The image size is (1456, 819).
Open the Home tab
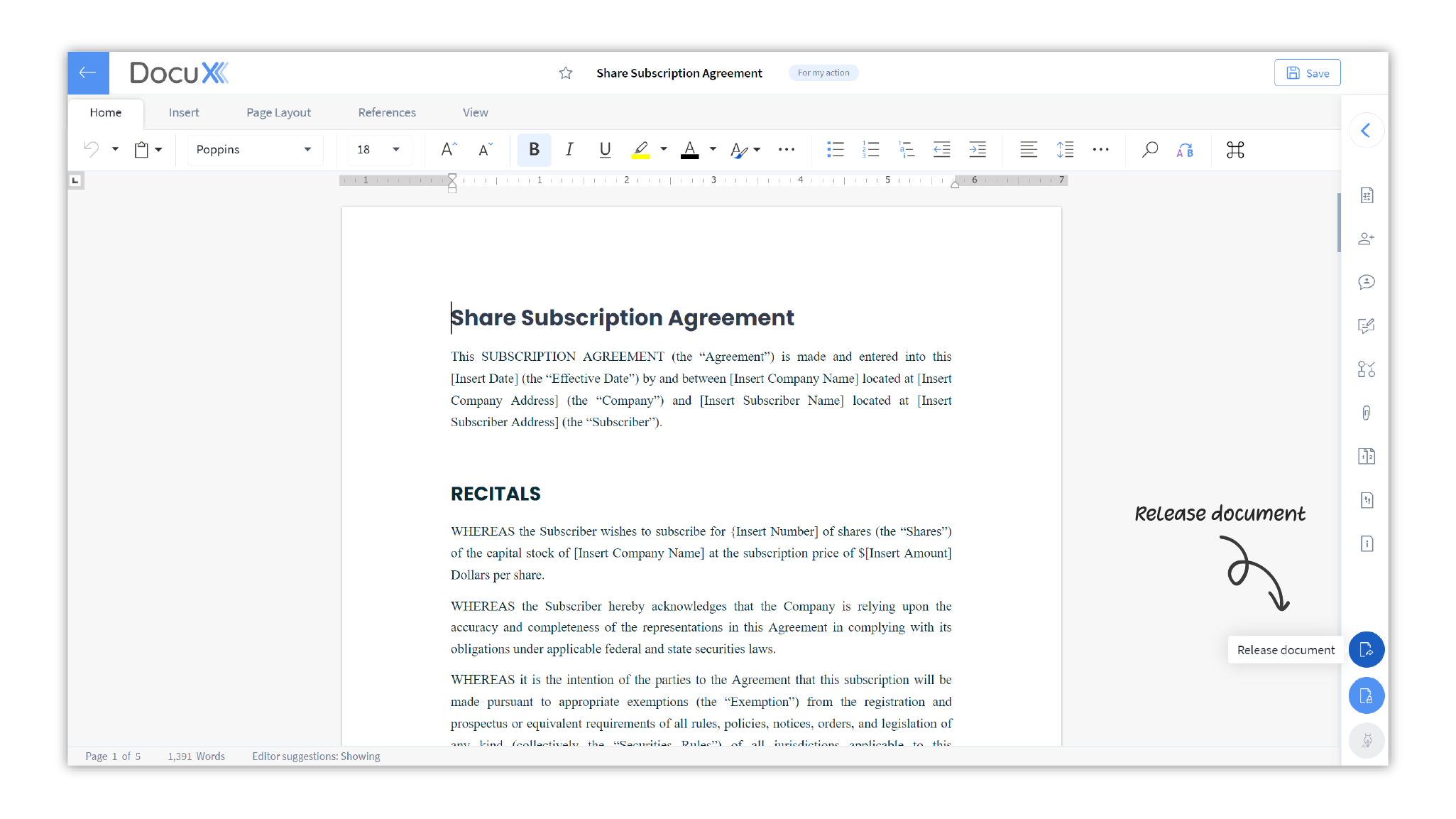point(106,112)
